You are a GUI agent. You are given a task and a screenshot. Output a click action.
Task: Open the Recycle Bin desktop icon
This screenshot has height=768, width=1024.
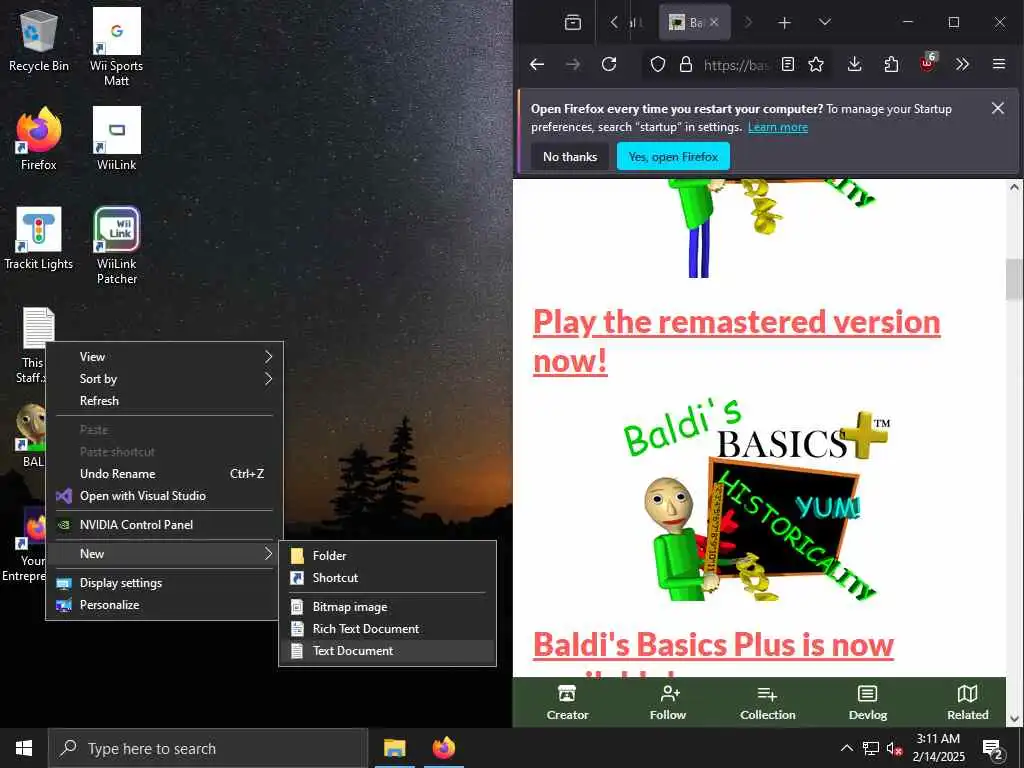[x=39, y=40]
